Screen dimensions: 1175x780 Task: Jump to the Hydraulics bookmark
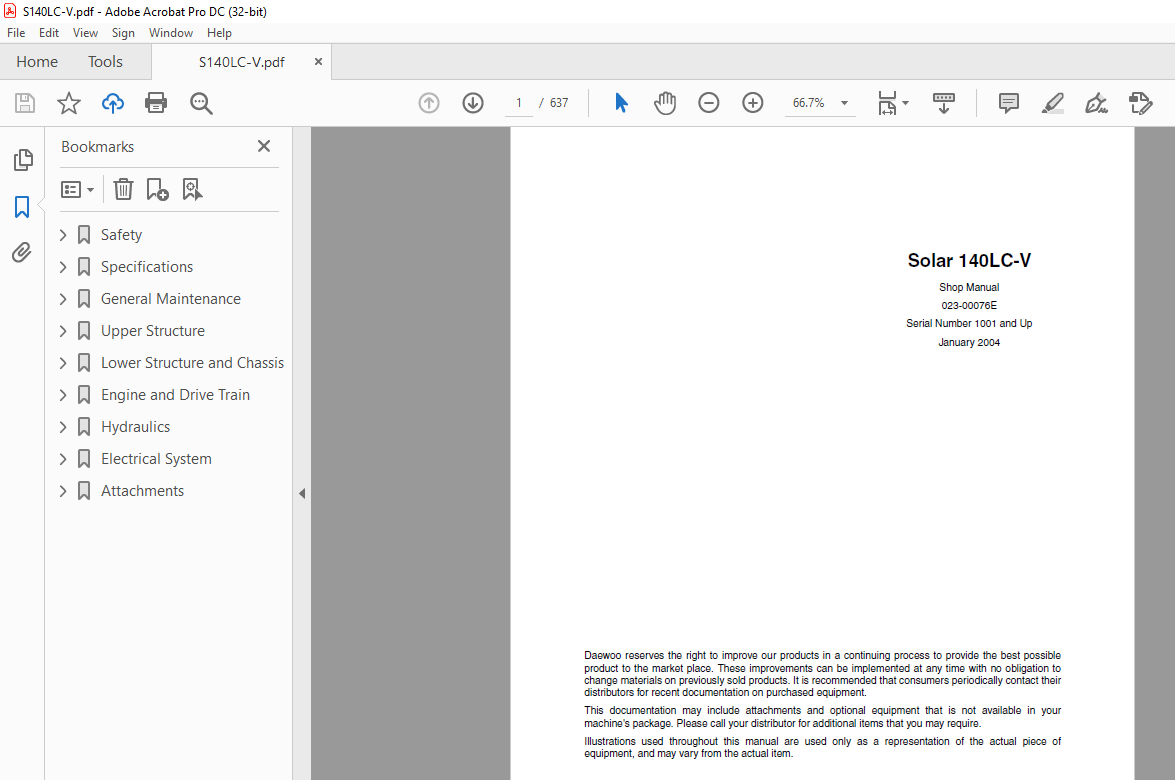(x=136, y=426)
